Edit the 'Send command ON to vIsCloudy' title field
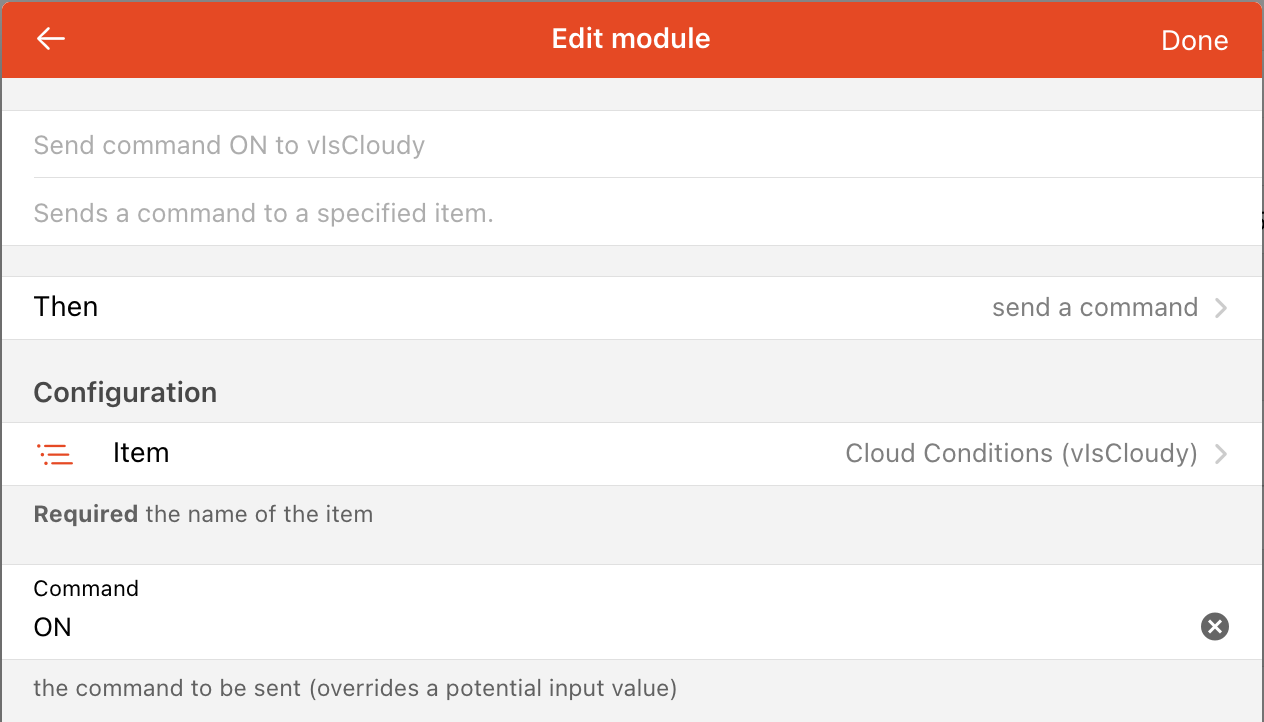 [229, 146]
